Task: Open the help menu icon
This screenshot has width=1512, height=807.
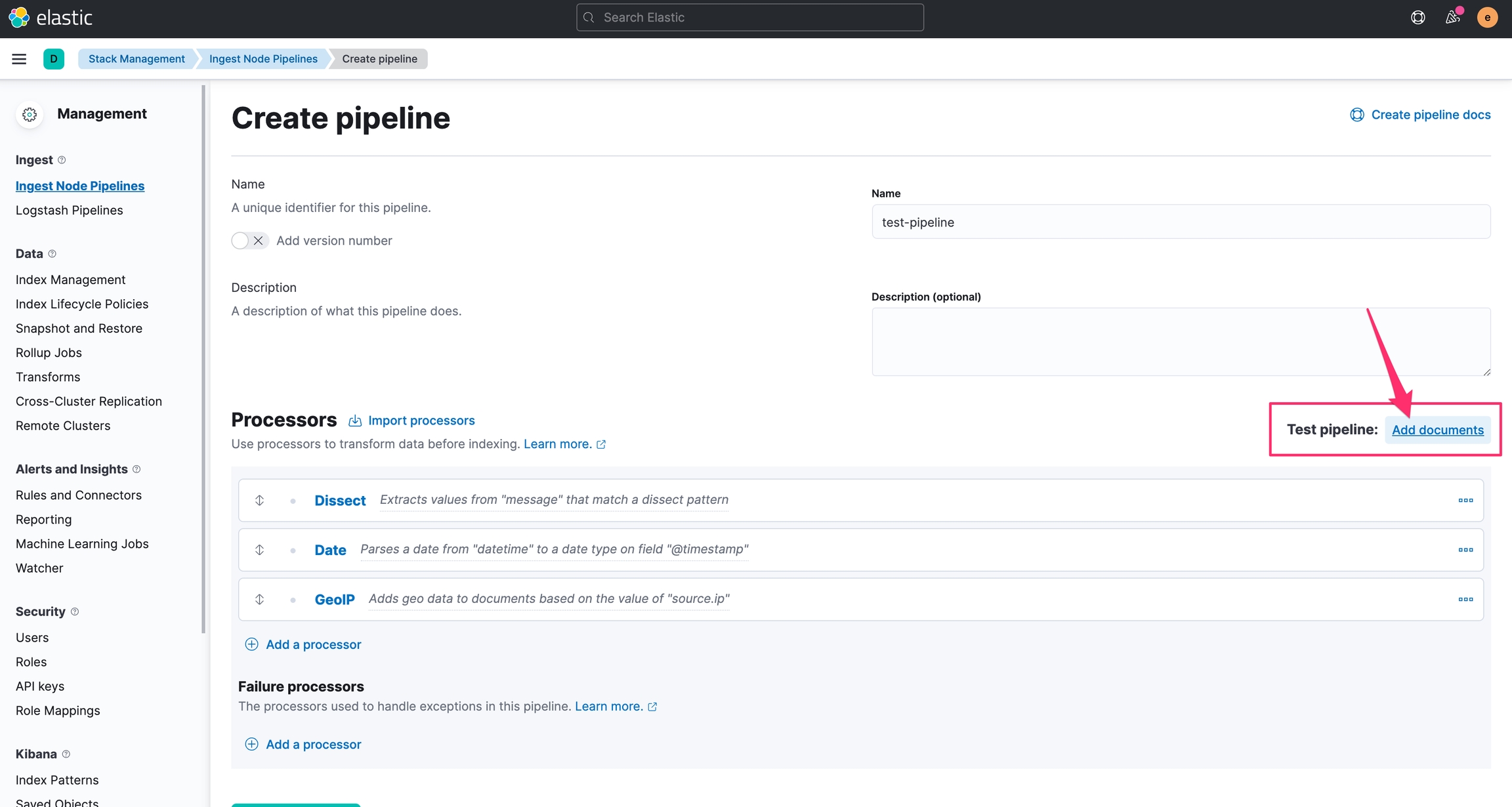Action: (x=1417, y=18)
